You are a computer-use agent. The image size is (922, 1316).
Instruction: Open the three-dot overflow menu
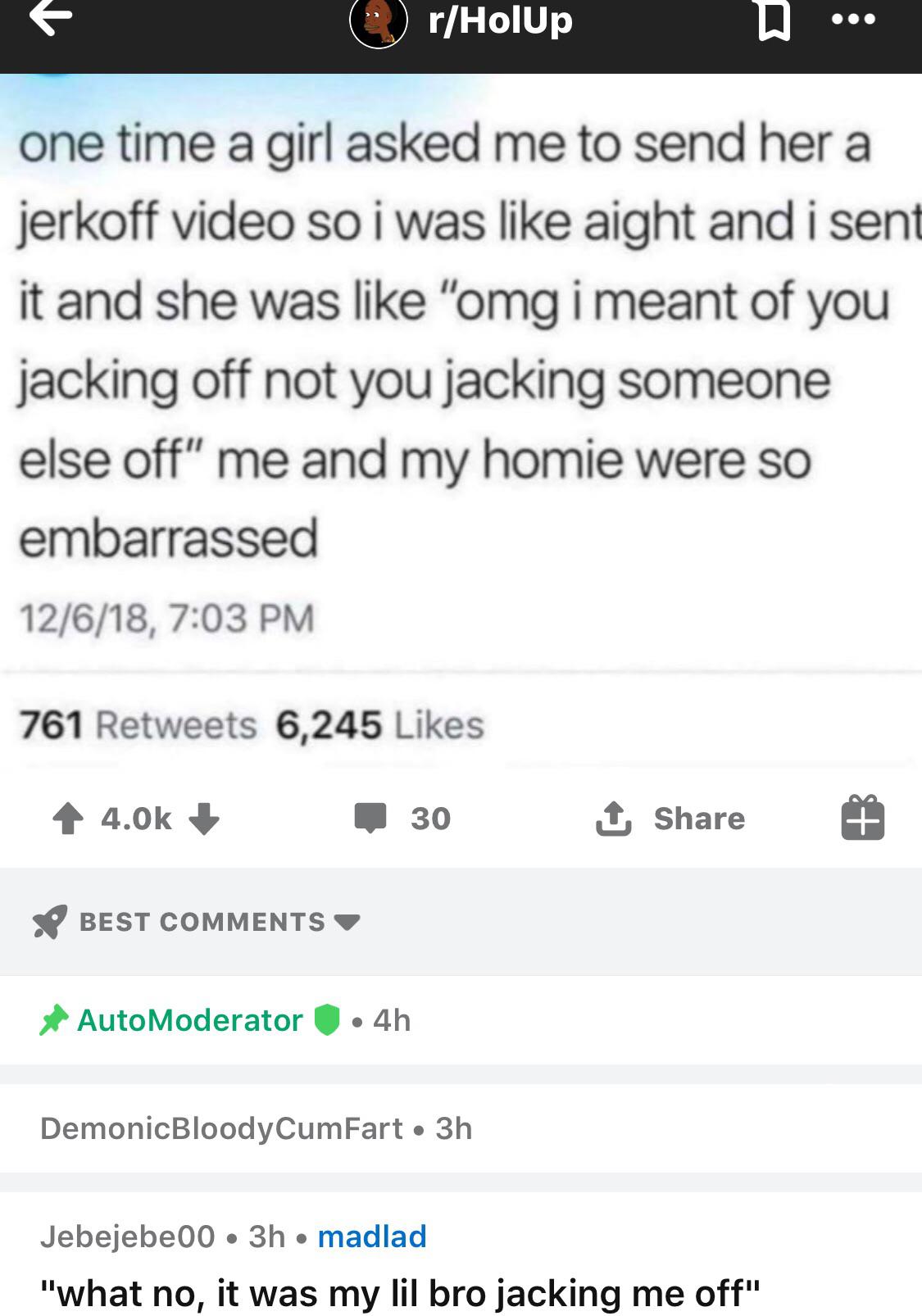(x=853, y=18)
